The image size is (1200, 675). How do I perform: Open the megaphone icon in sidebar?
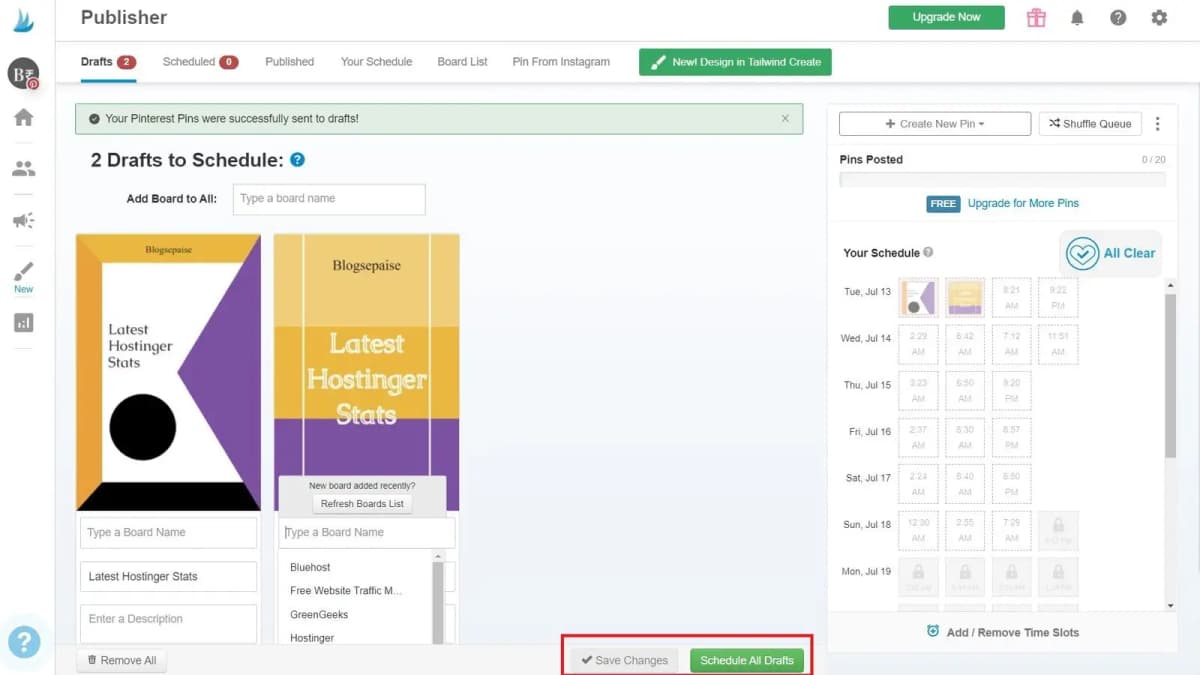click(23, 221)
